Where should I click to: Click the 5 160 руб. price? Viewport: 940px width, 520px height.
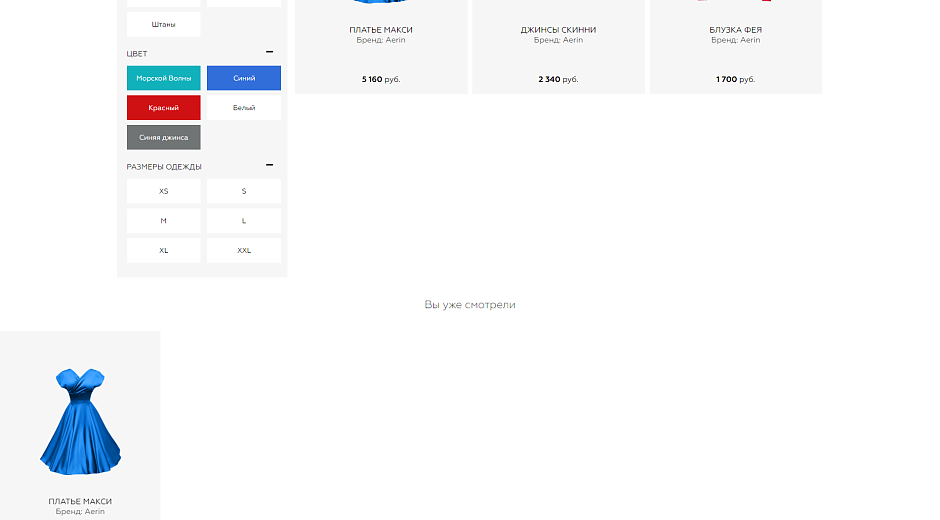click(381, 79)
